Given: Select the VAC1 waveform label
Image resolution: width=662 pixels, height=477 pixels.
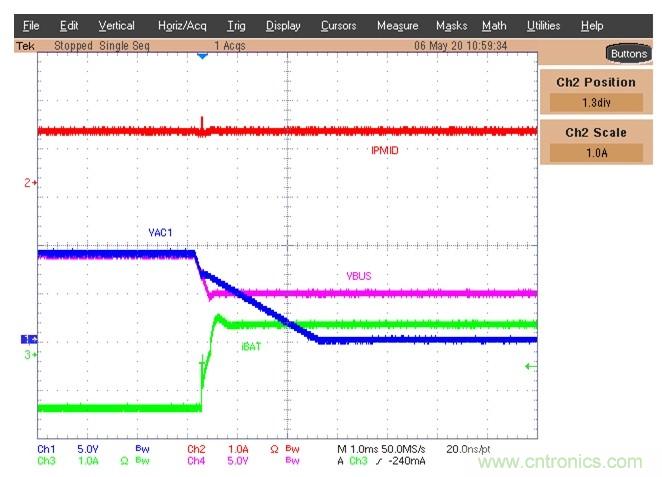Looking at the screenshot, I should (x=163, y=233).
